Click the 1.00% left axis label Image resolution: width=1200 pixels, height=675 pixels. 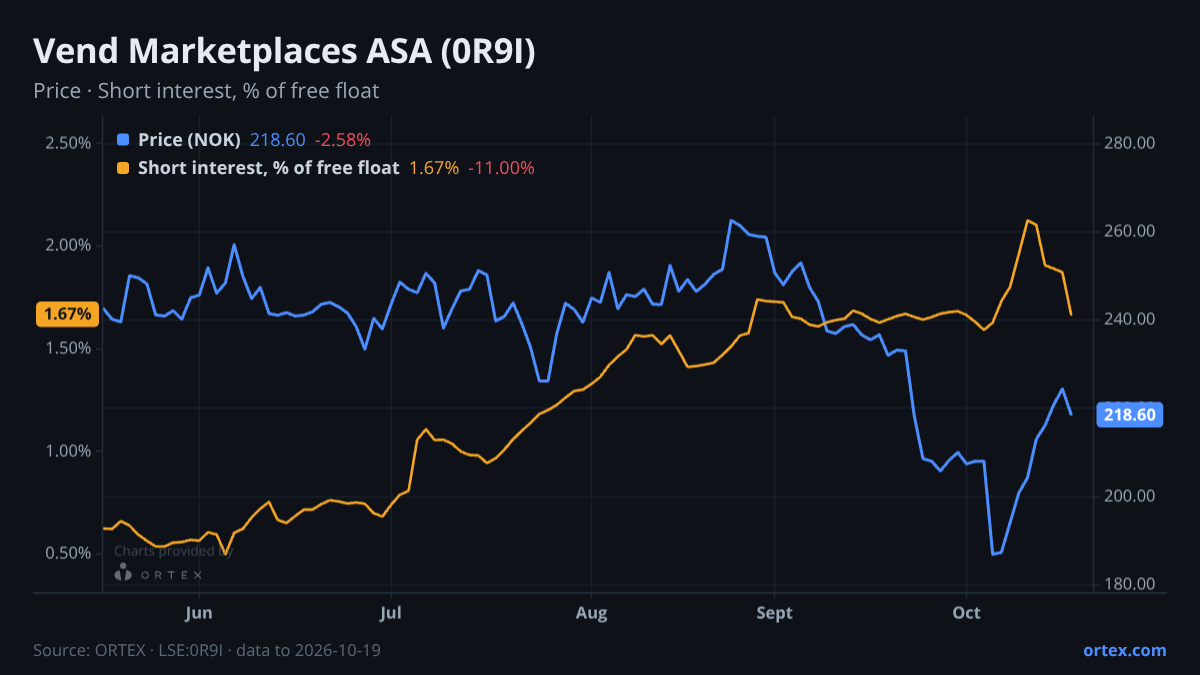68,451
